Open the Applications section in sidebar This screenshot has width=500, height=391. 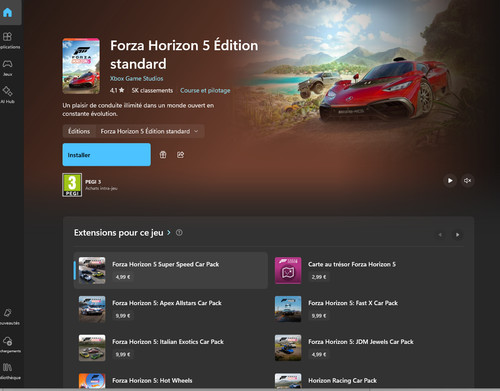8,40
